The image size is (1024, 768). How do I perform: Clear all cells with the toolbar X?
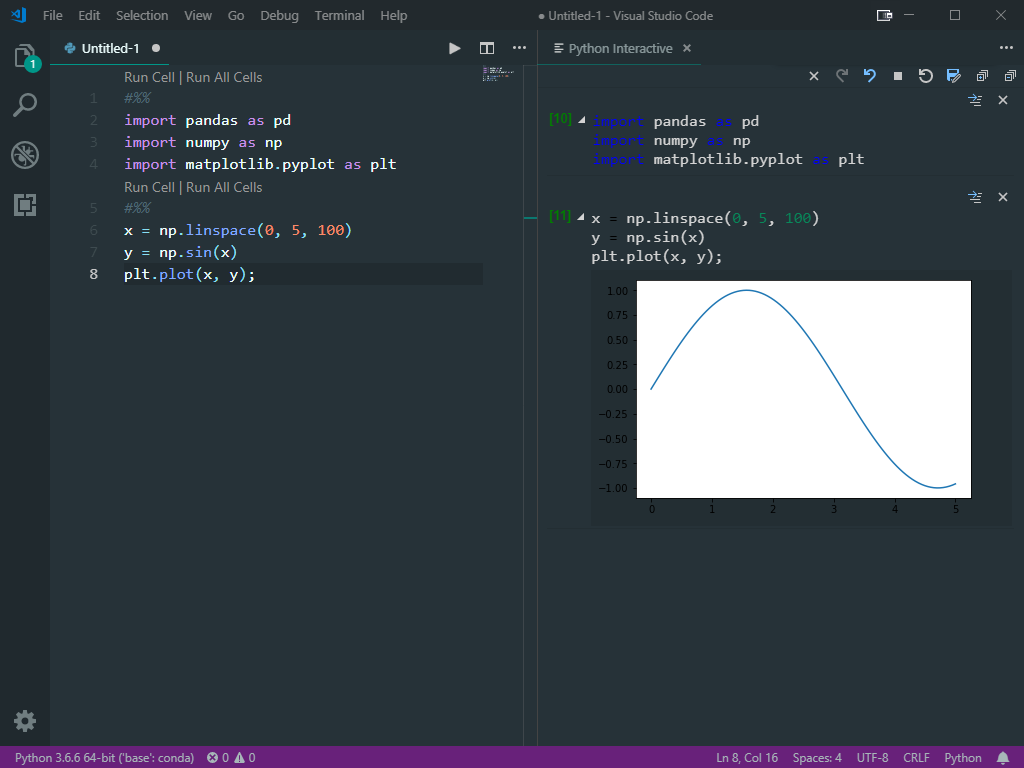pyautogui.click(x=814, y=76)
